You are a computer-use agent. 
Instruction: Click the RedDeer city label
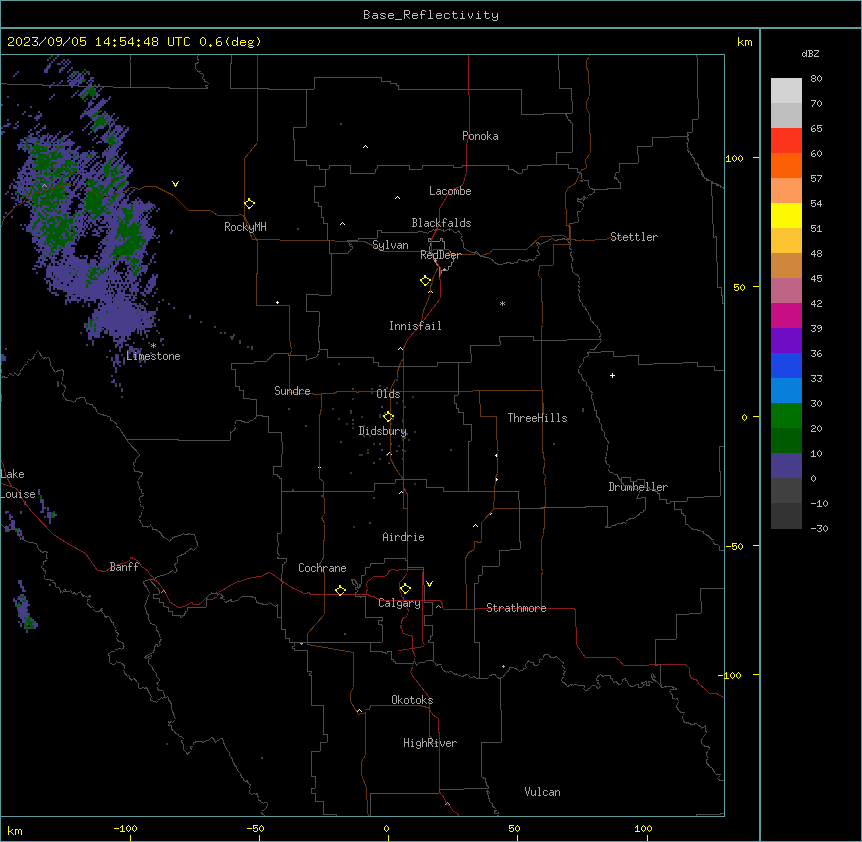tap(440, 255)
